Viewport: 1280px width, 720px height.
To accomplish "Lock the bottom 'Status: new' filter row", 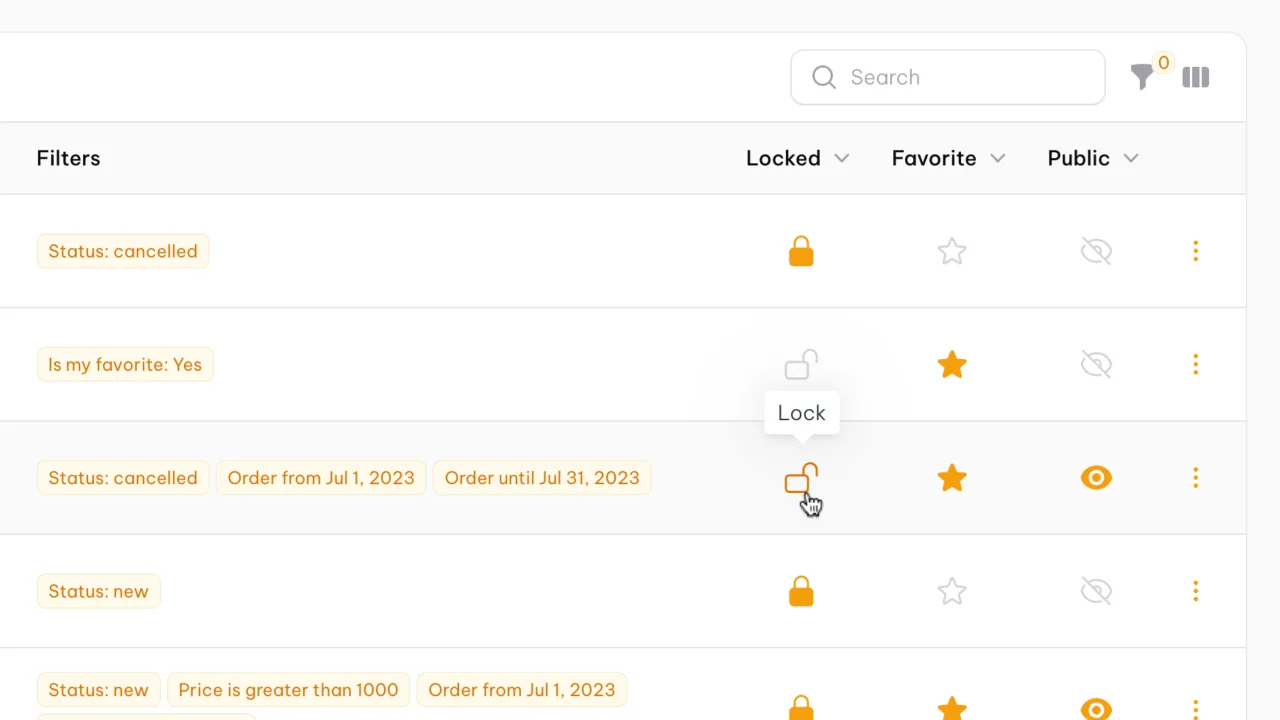I will pyautogui.click(x=801, y=705).
